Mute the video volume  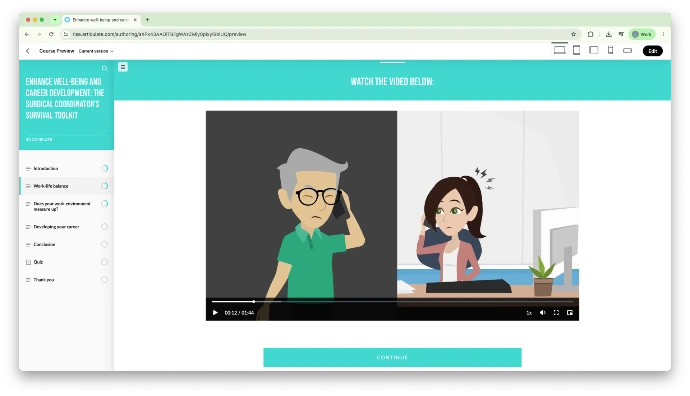[x=543, y=312]
